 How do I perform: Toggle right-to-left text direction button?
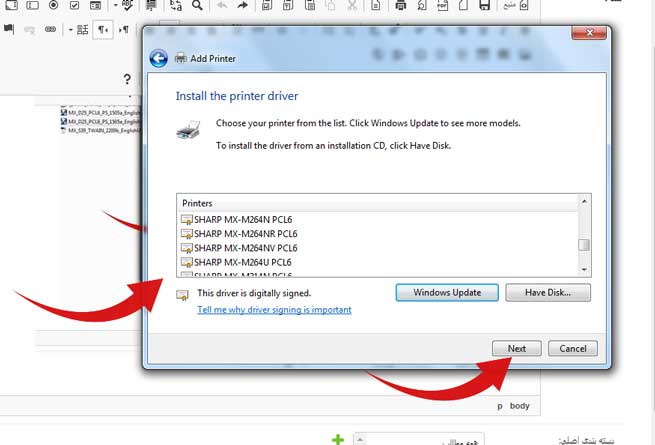(x=103, y=30)
